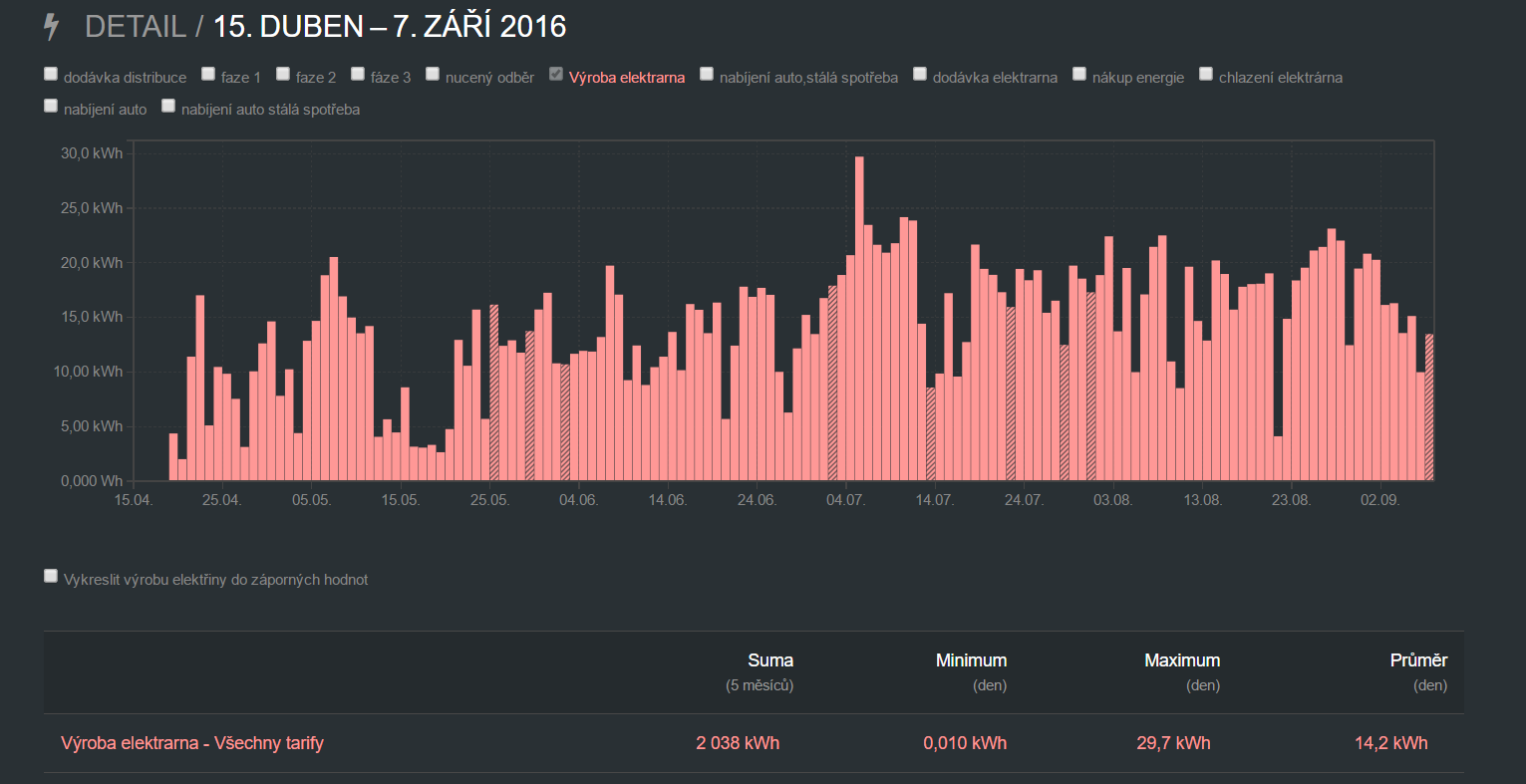The height and width of the screenshot is (784, 1526).
Task: Click the 10,00 kWh axis label
Action: click(x=91, y=372)
